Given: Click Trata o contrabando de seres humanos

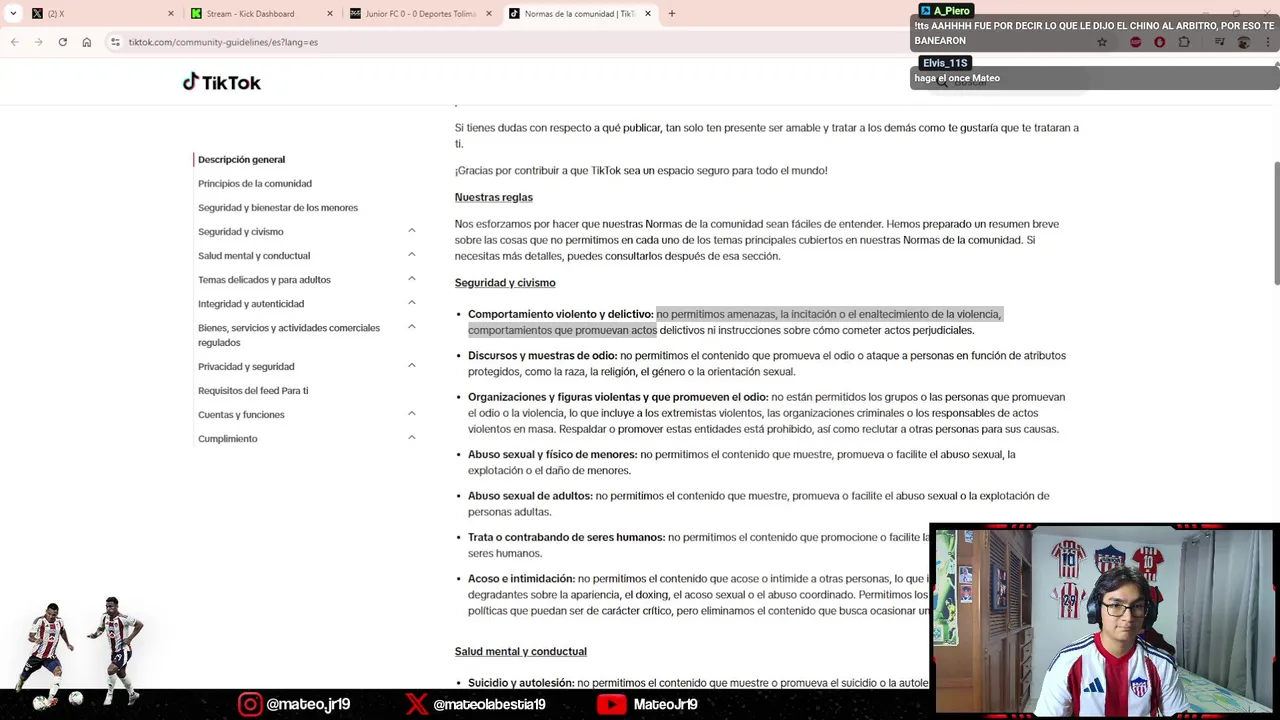Looking at the screenshot, I should tap(566, 537).
